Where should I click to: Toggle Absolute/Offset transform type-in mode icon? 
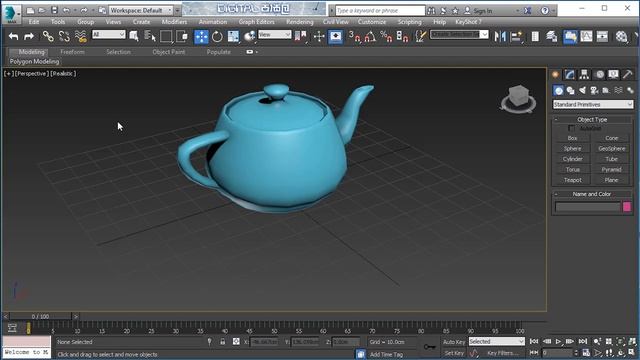[x=236, y=342]
